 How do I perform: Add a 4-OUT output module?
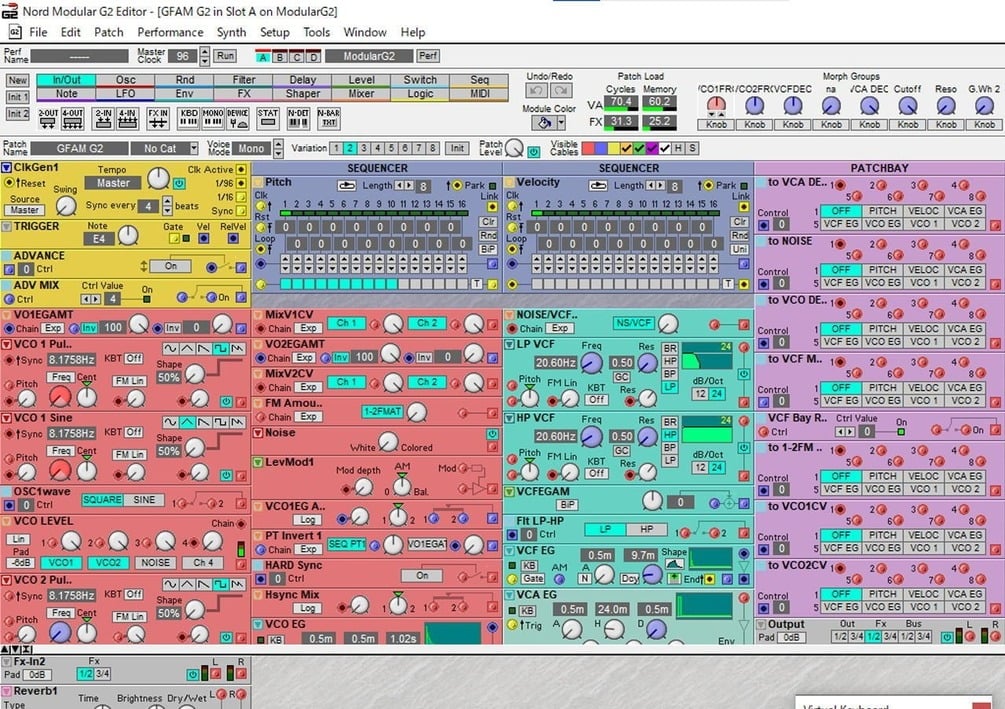pyautogui.click(x=72, y=119)
